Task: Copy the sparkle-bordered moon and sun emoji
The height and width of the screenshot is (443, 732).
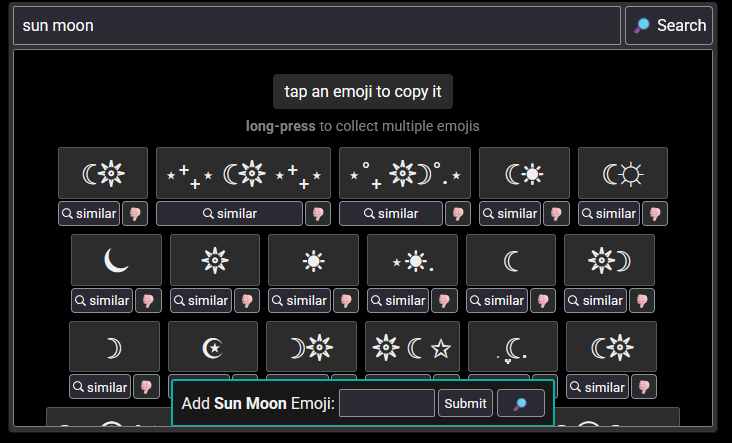Action: [243, 173]
